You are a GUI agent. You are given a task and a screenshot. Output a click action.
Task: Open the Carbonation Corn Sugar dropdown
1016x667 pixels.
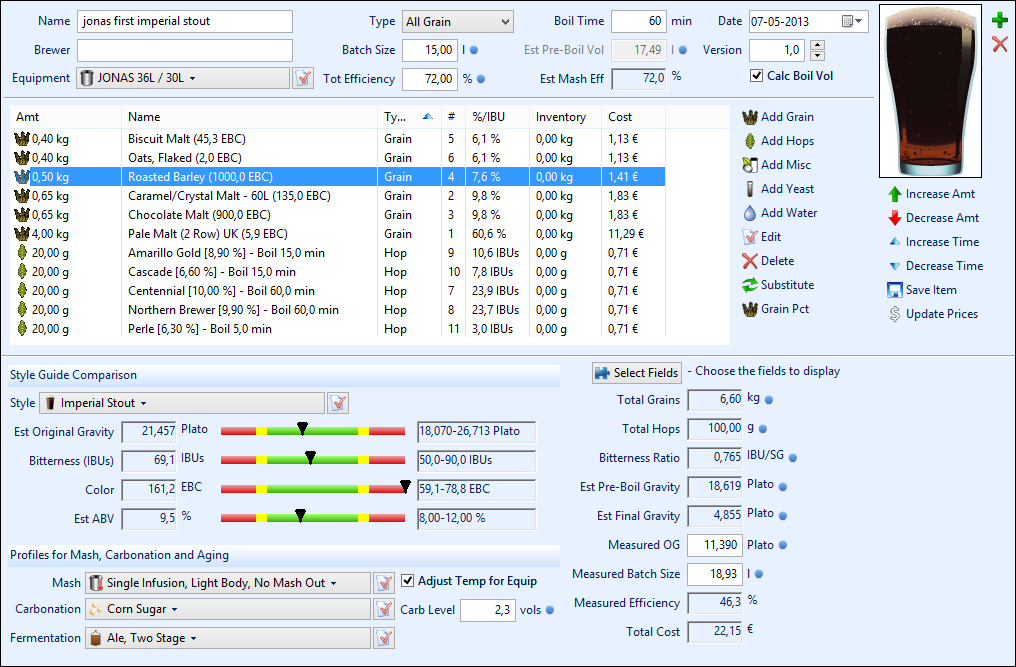[x=228, y=609]
